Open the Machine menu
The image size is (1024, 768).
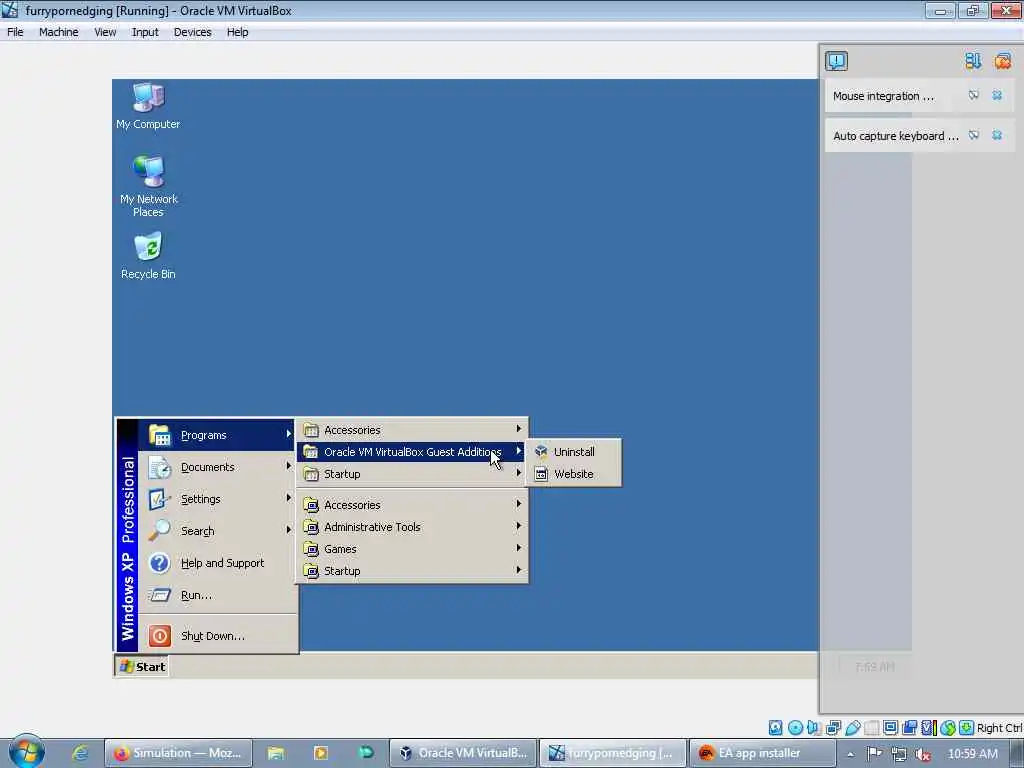(58, 32)
